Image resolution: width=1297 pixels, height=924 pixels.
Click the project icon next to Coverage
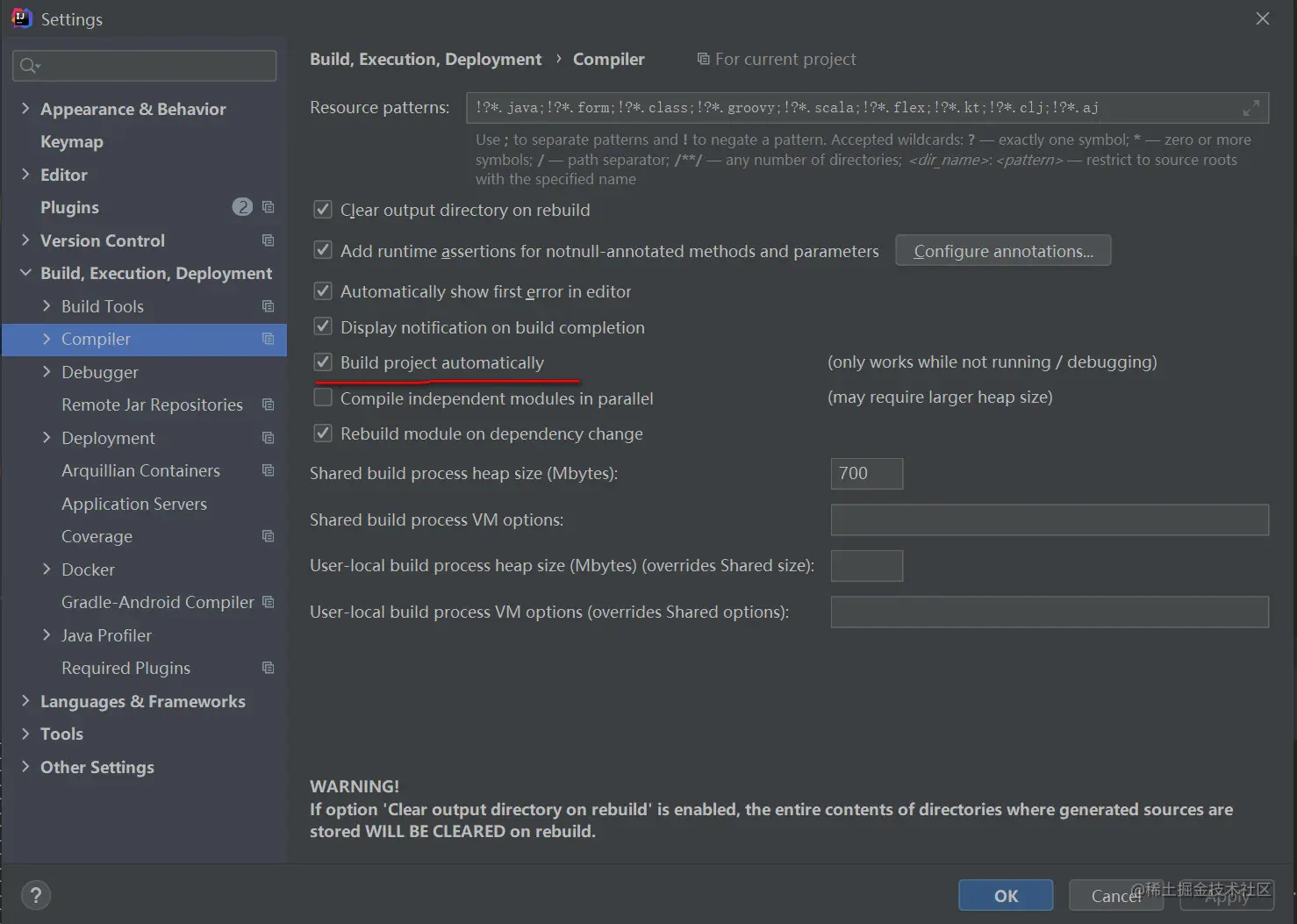269,536
